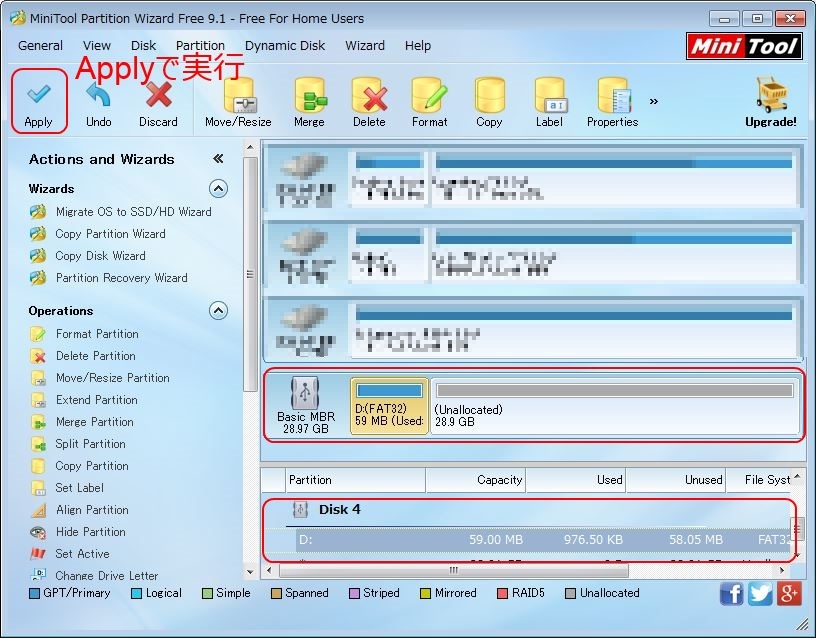Screen dimensions: 816x638
Task: Sort by the Unused column header
Action: pos(677,480)
